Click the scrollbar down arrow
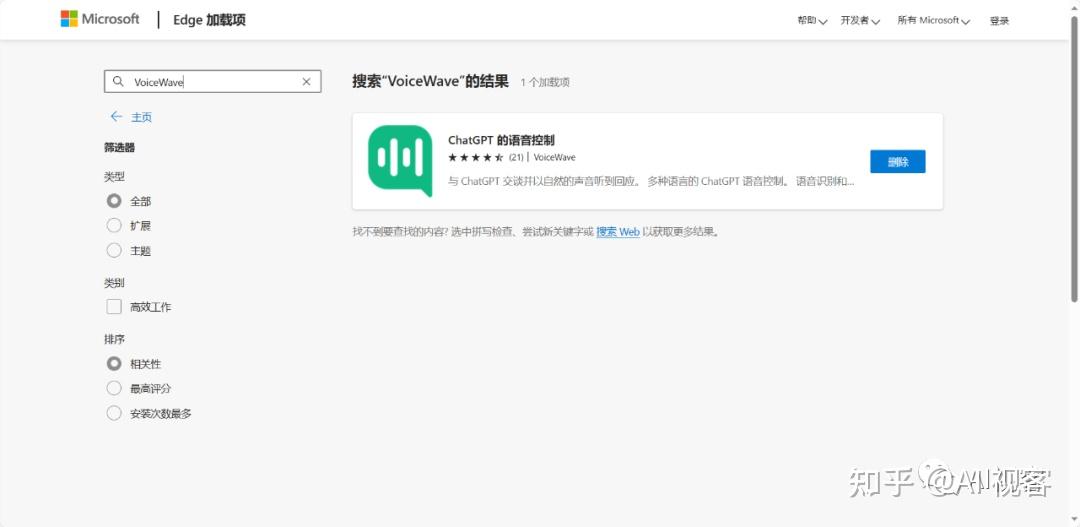The image size is (1080, 527). pos(1074,520)
